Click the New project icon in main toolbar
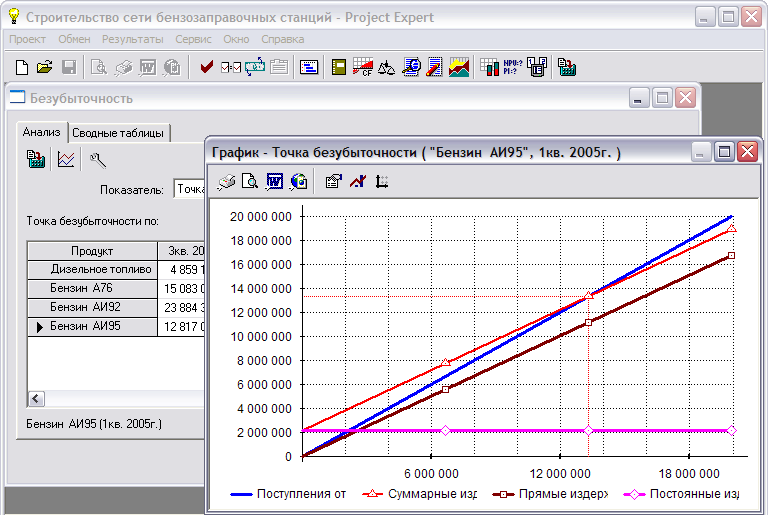Image resolution: width=768 pixels, height=515 pixels. [x=22, y=68]
